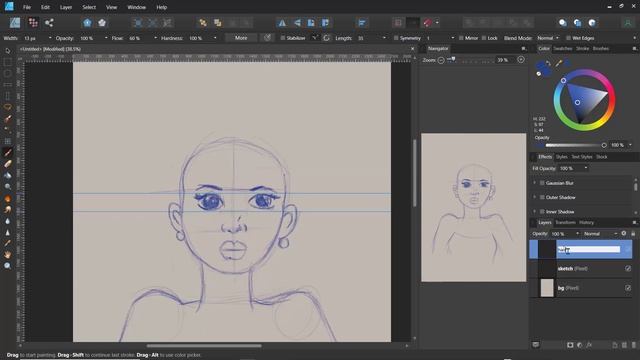Click the red Assistant icon in toolbar
Viewport: 640px width, 360px height.
pos(427,23)
